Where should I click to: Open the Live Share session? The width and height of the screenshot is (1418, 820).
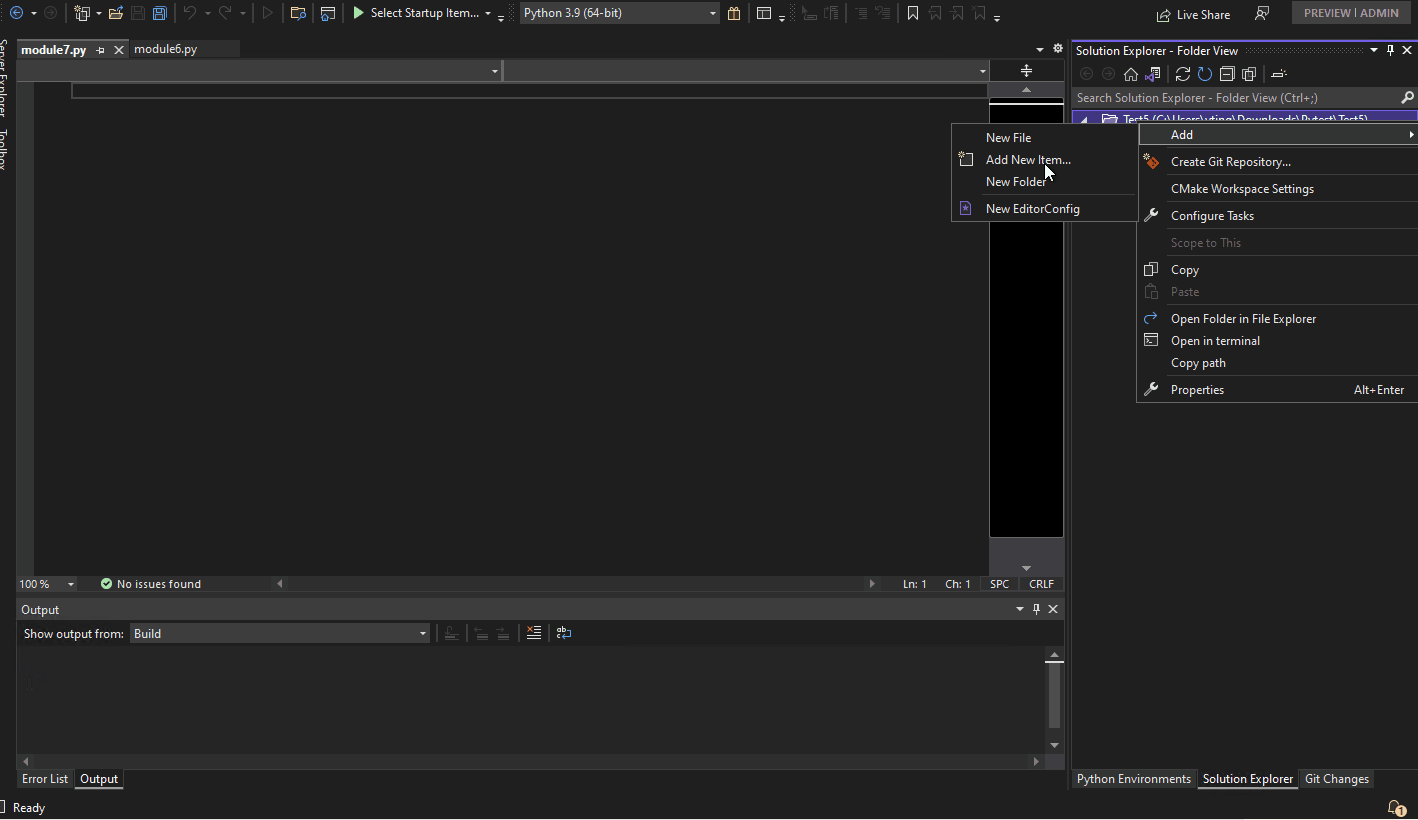pyautogui.click(x=1193, y=13)
